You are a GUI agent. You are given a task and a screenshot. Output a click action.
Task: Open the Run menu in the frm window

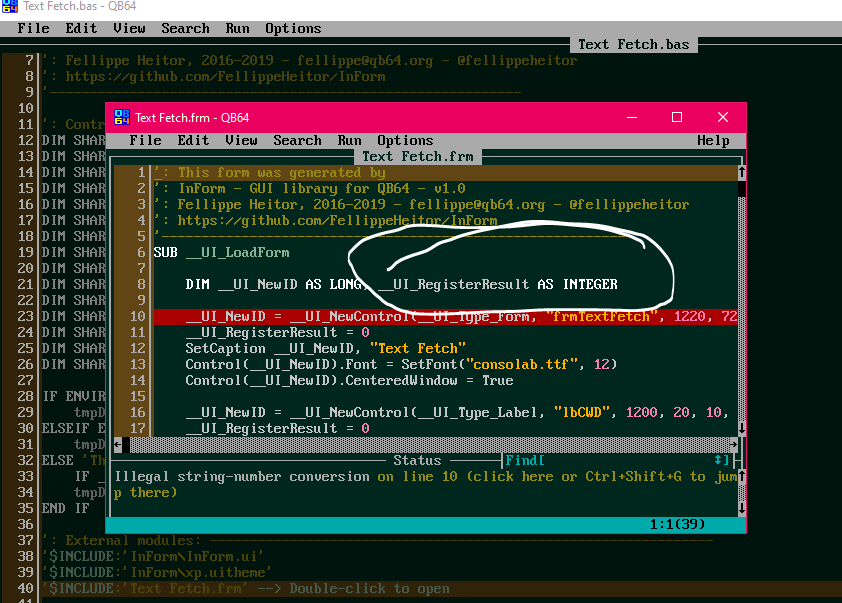pyautogui.click(x=349, y=141)
